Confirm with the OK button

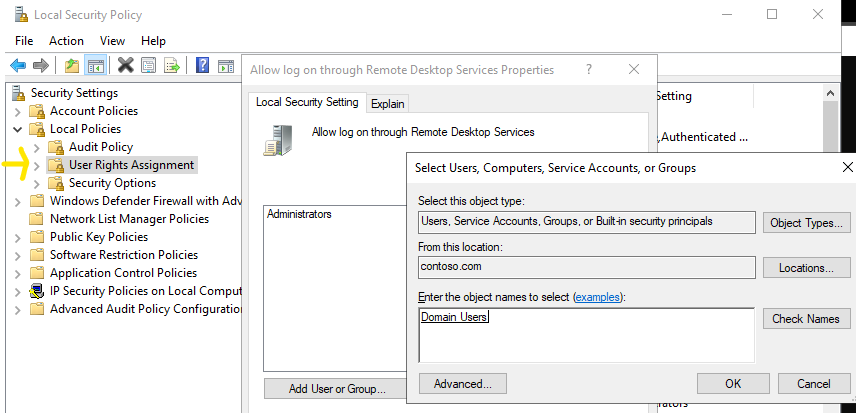pyautogui.click(x=733, y=384)
